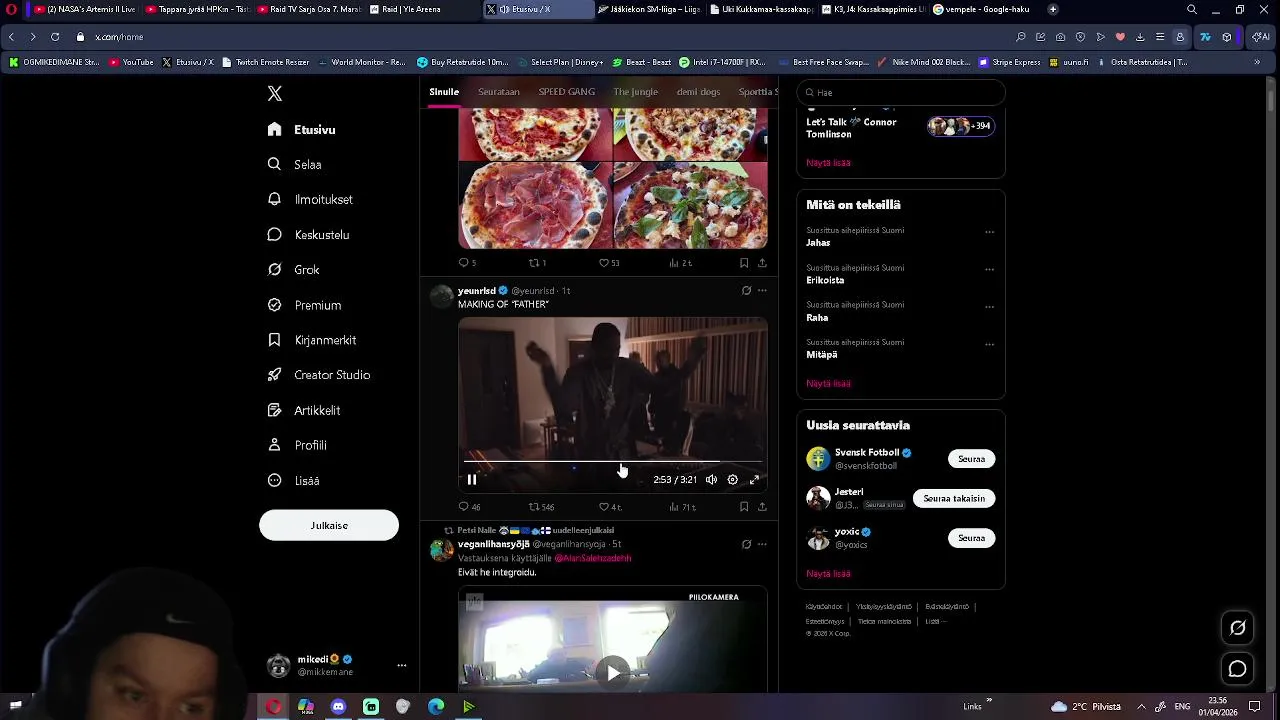The image size is (1280, 720).
Task: Open Keskustelu messages
Action: [x=309, y=235]
